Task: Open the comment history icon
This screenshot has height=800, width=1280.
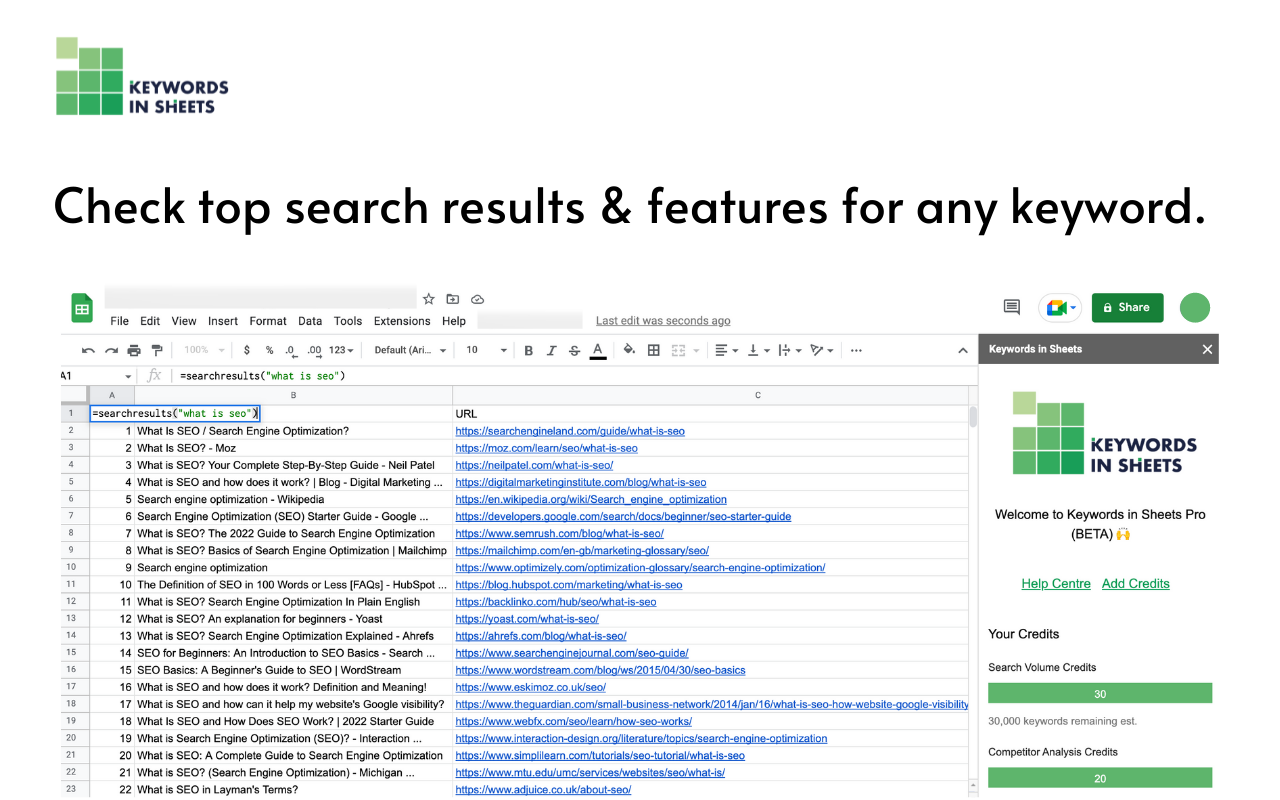Action: pos(1012,308)
